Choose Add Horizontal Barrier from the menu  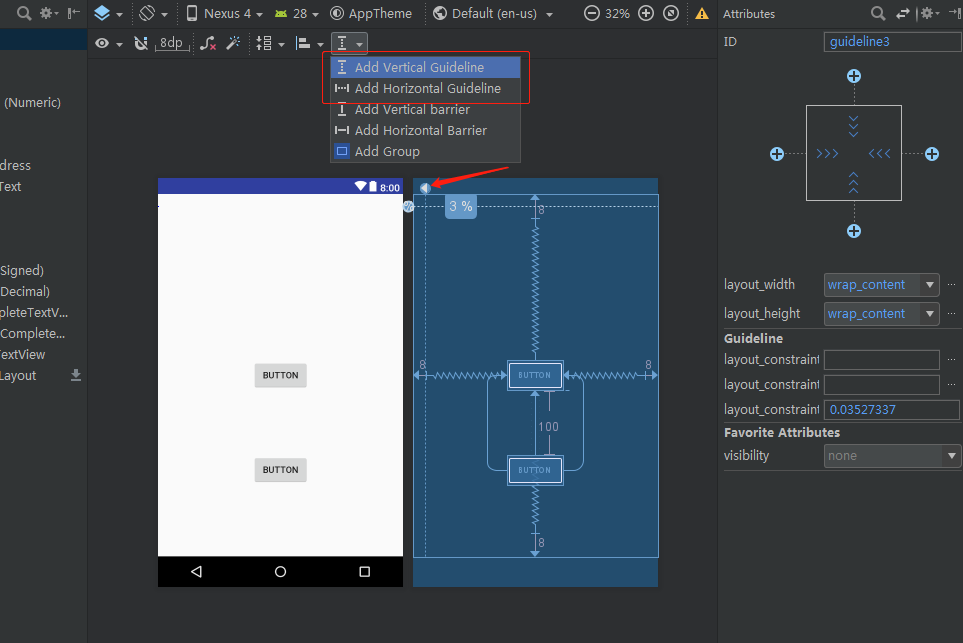click(x=426, y=130)
